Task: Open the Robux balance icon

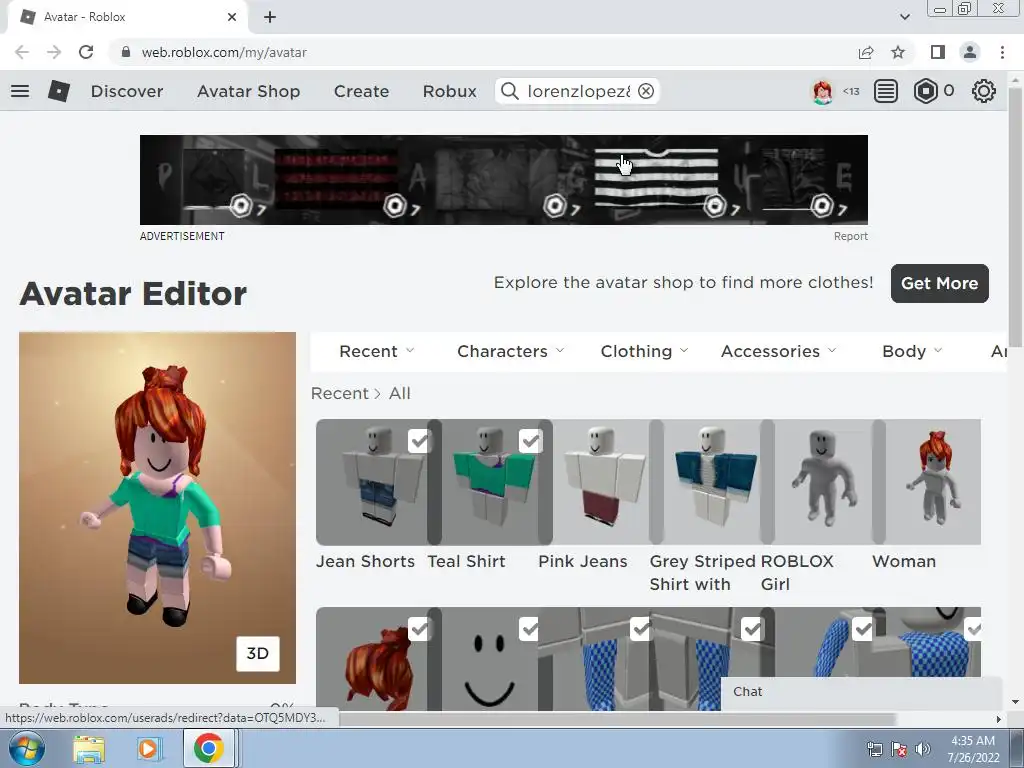Action: 925,91
